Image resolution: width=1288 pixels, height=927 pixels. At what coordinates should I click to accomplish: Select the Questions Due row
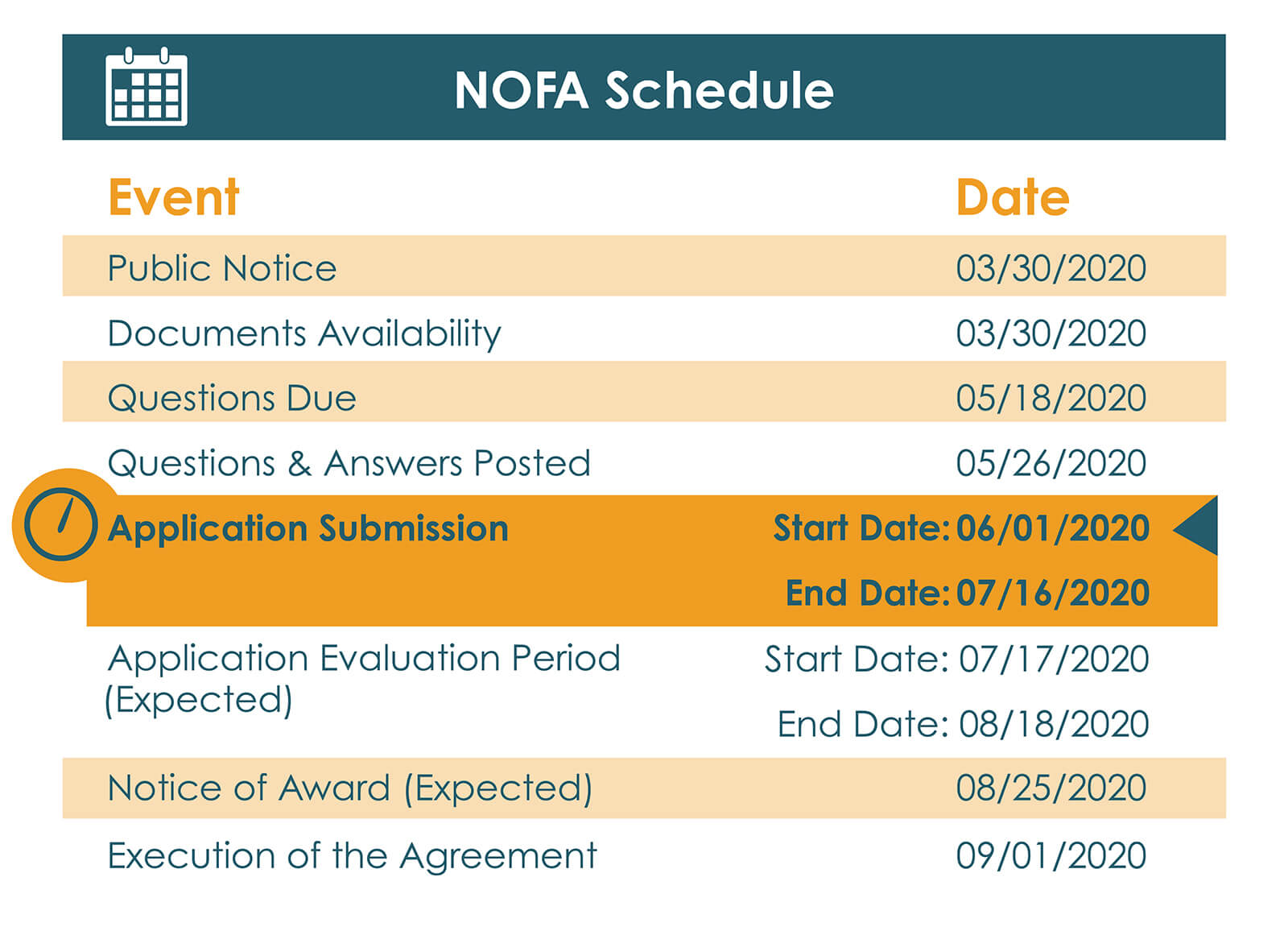[644, 391]
